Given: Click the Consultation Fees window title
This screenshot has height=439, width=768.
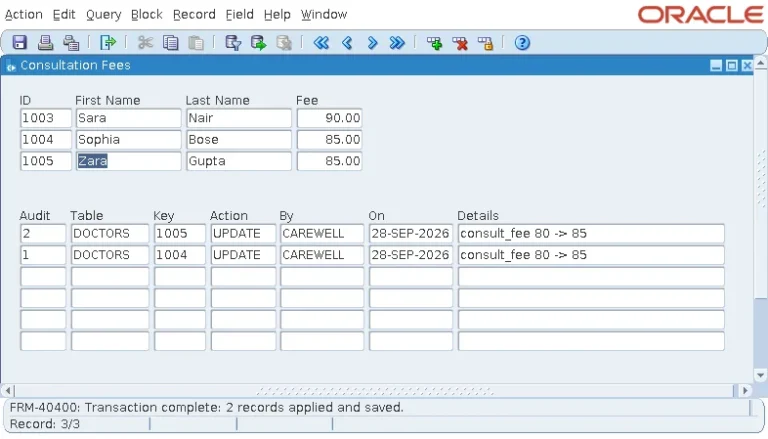Looking at the screenshot, I should (75, 66).
